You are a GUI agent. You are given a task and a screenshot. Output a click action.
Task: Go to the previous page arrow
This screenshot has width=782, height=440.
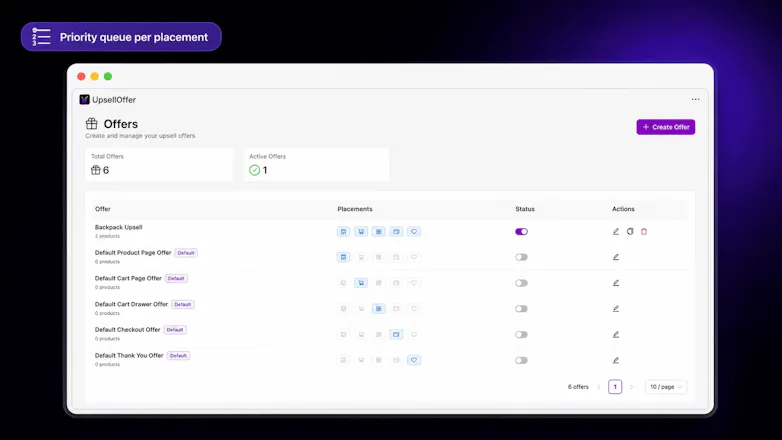tap(599, 387)
